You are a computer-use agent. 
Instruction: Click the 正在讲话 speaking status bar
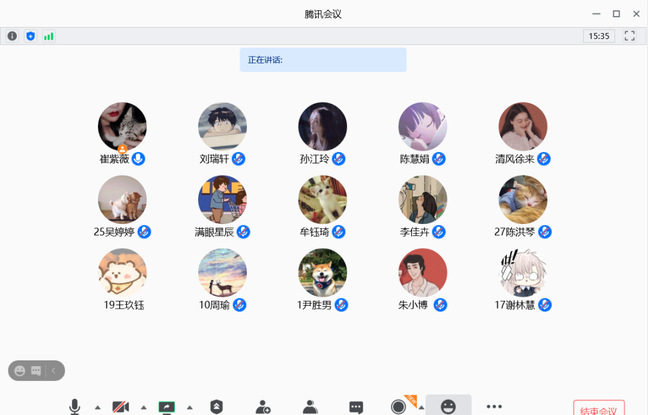[x=322, y=60]
